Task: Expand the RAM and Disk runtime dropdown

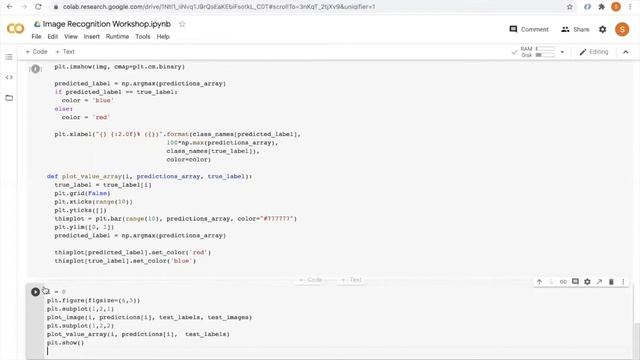Action: coord(562,52)
